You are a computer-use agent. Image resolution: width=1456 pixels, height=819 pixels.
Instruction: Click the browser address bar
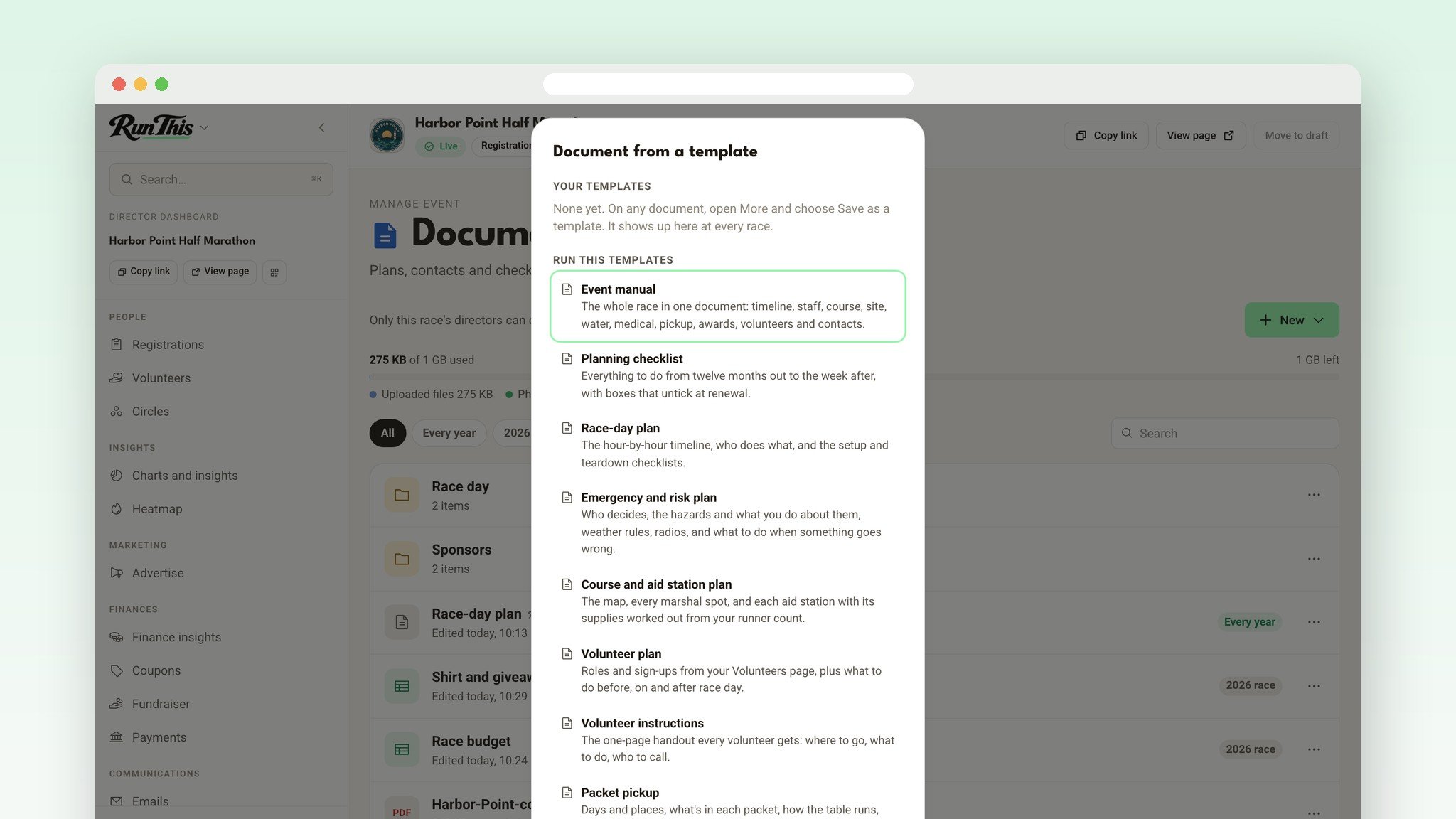[x=728, y=84]
